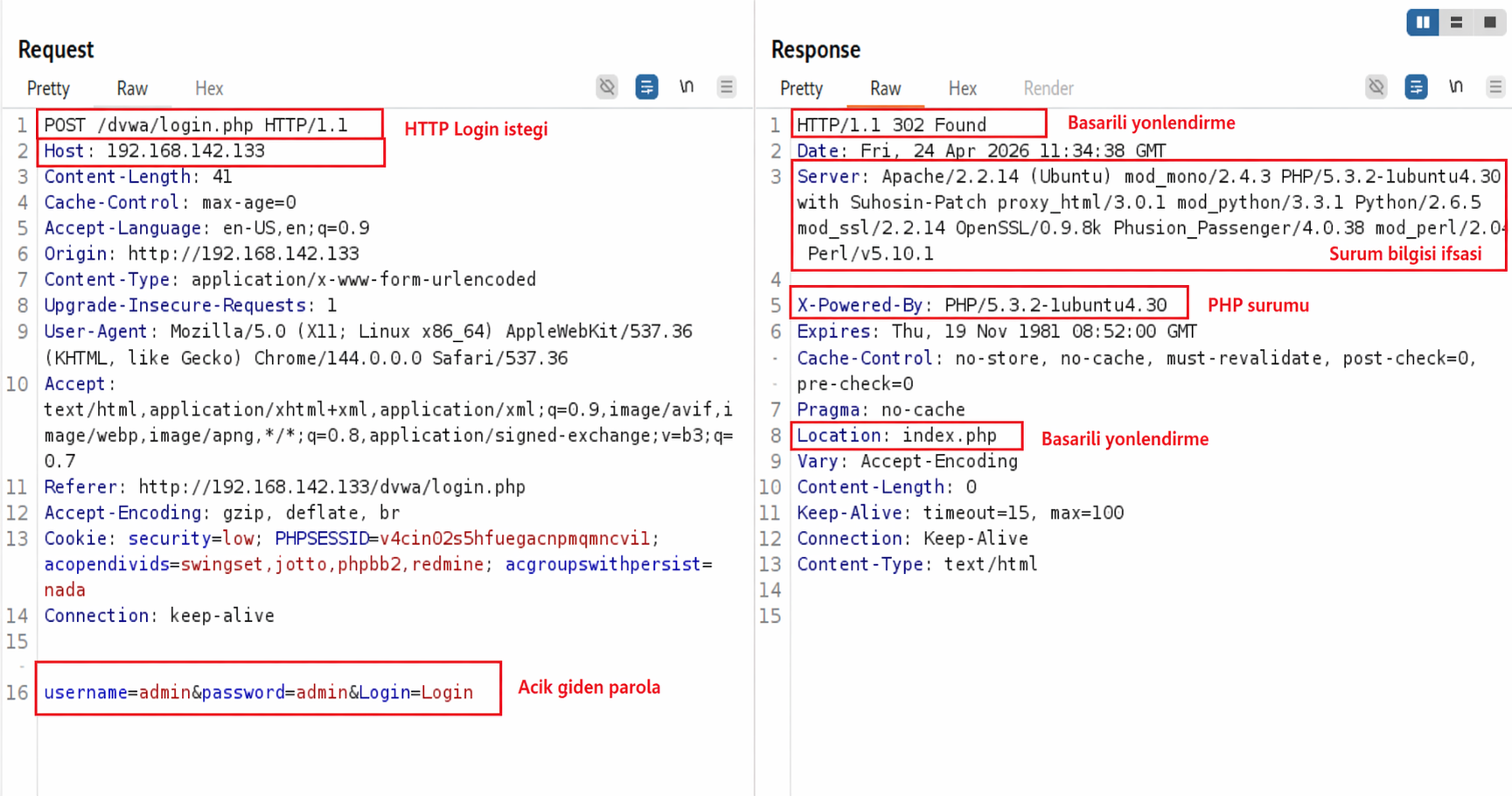Open the Response panel options menu icon
This screenshot has height=796, width=1512.
(1495, 87)
